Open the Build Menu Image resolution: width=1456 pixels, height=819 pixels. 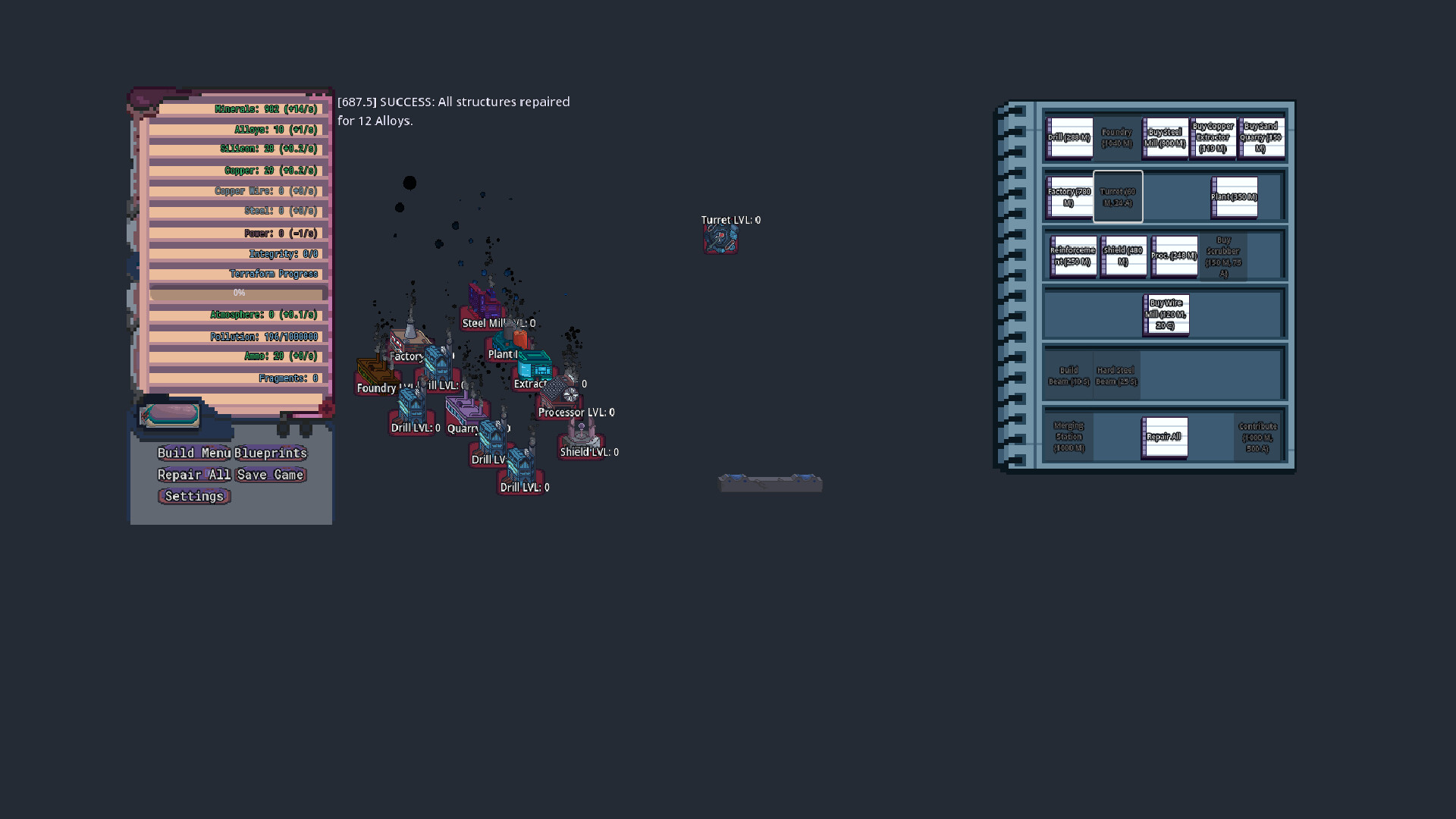193,453
